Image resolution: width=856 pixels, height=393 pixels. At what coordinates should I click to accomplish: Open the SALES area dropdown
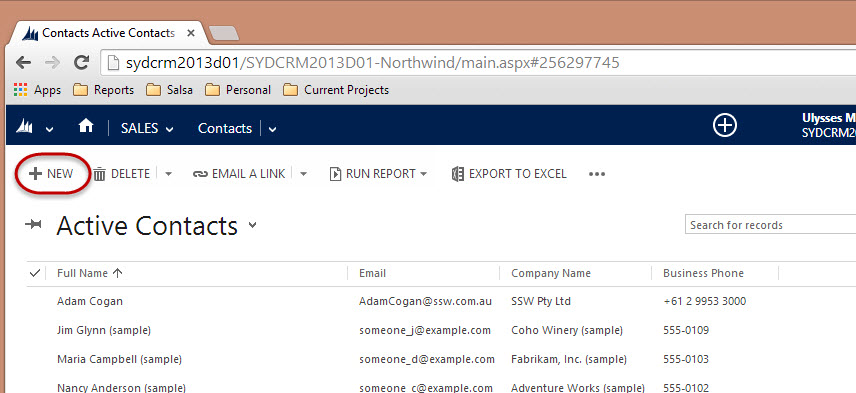(x=147, y=128)
